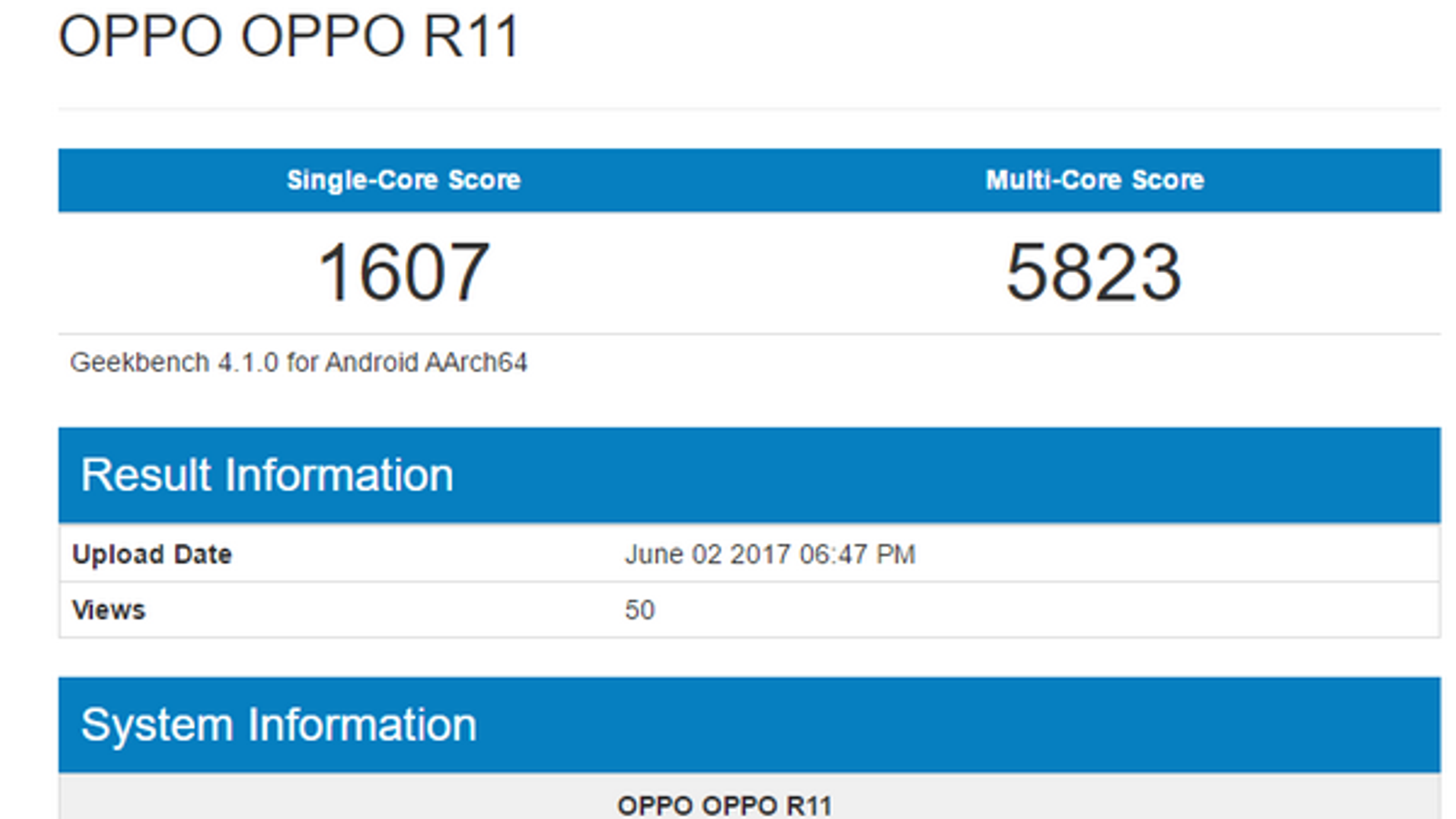The image size is (1456, 819).
Task: Select the date June 02 2017 06:47 PM
Action: 770,554
